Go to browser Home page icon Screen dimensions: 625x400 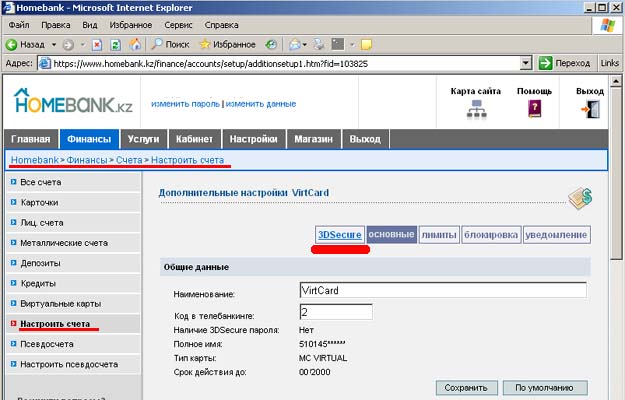[135, 45]
